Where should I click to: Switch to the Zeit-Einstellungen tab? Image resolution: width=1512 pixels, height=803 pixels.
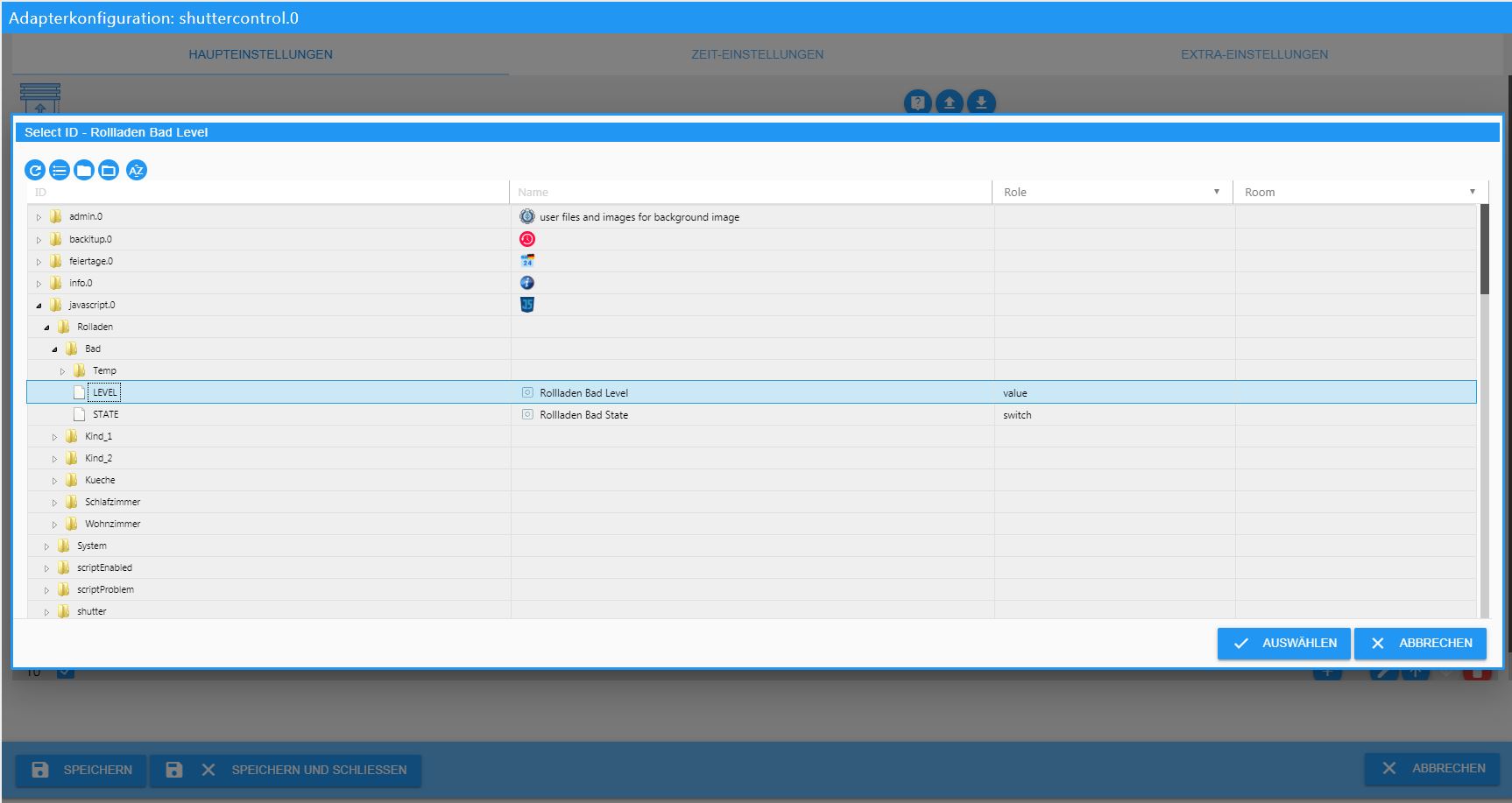757,54
